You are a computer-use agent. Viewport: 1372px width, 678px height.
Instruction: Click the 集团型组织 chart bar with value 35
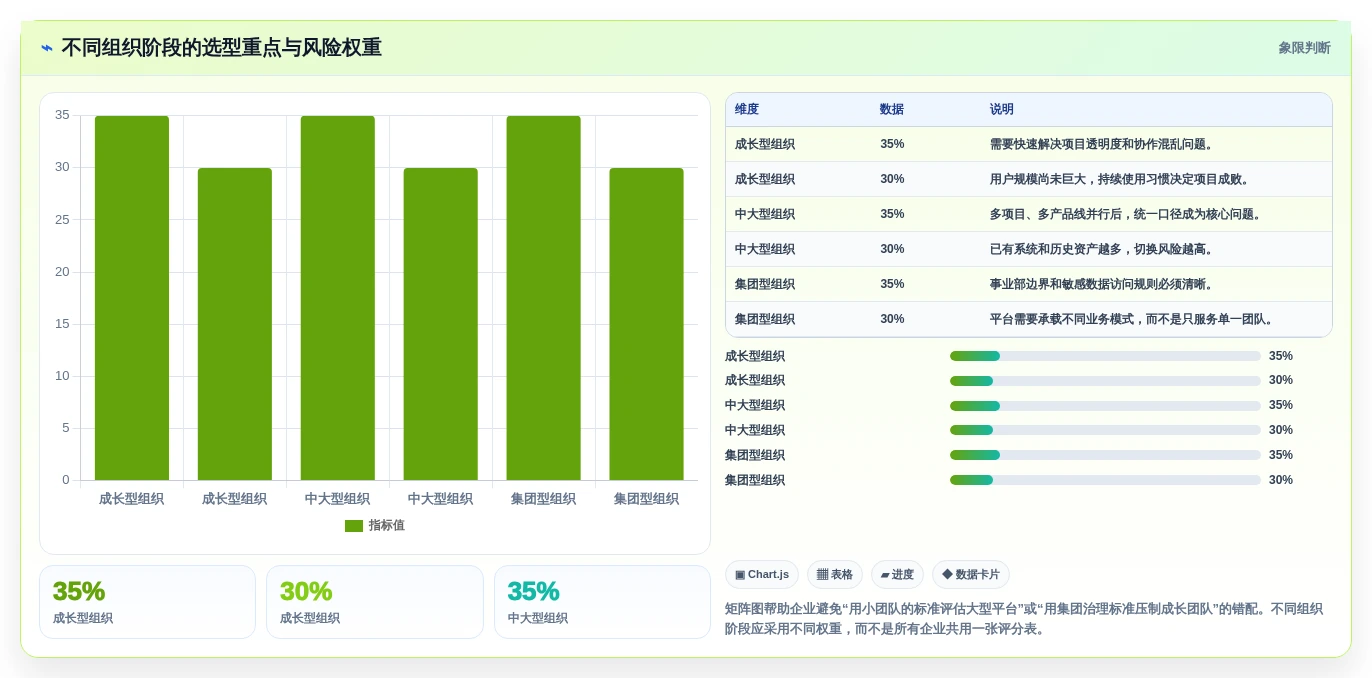[544, 298]
